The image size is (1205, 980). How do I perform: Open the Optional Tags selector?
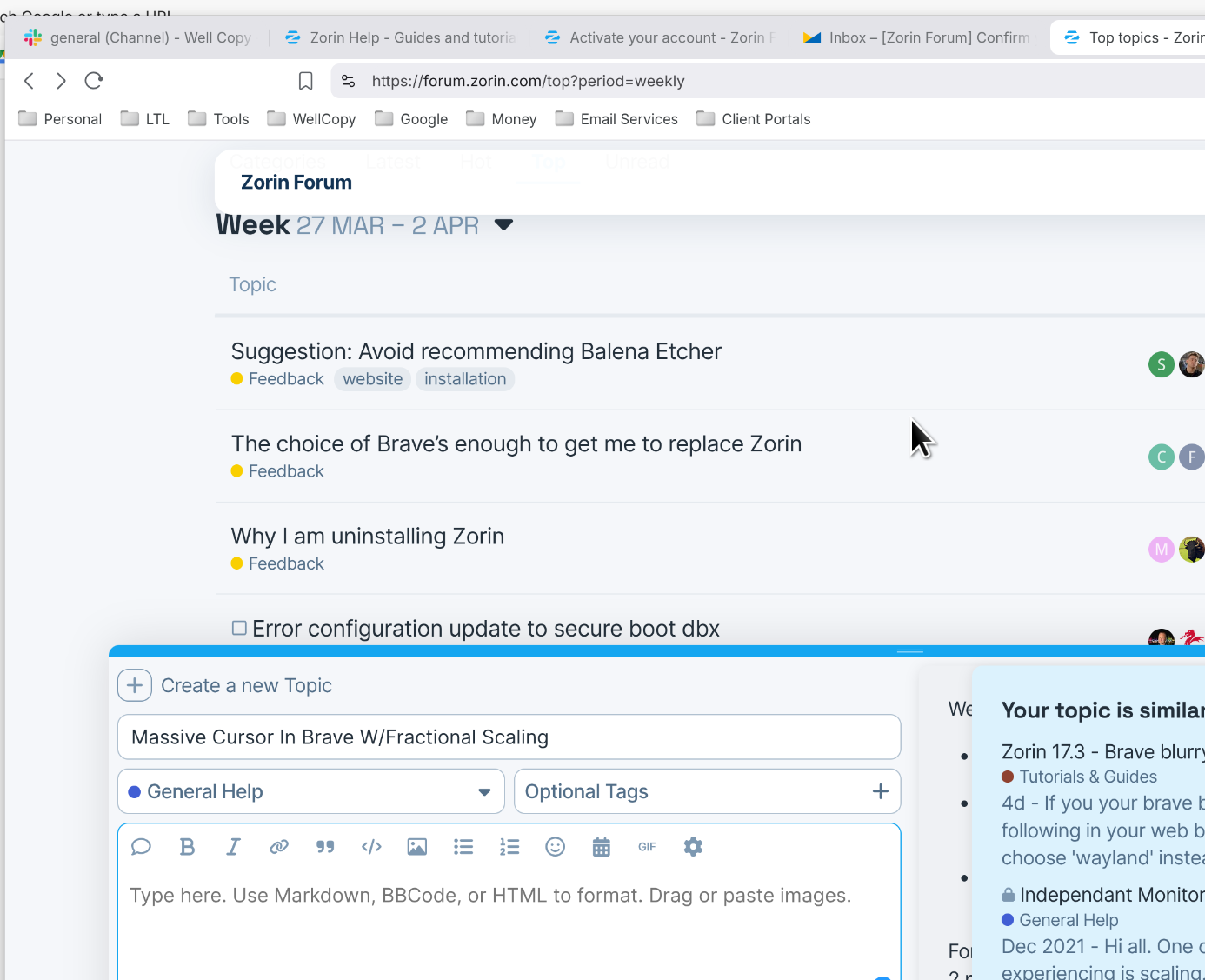coord(707,791)
